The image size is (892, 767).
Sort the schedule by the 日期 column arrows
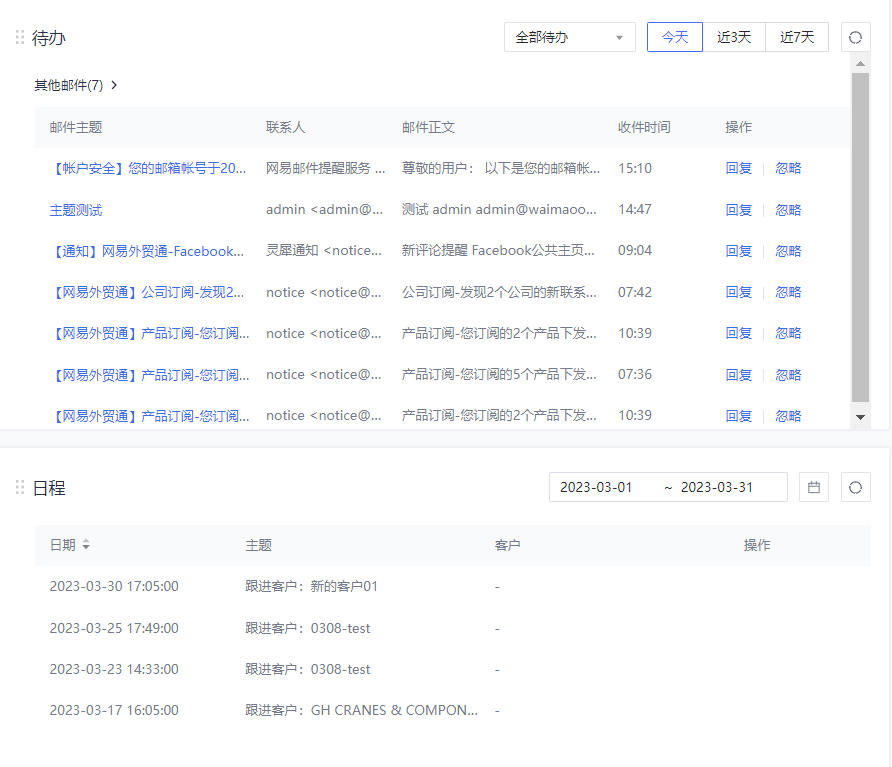[x=86, y=545]
